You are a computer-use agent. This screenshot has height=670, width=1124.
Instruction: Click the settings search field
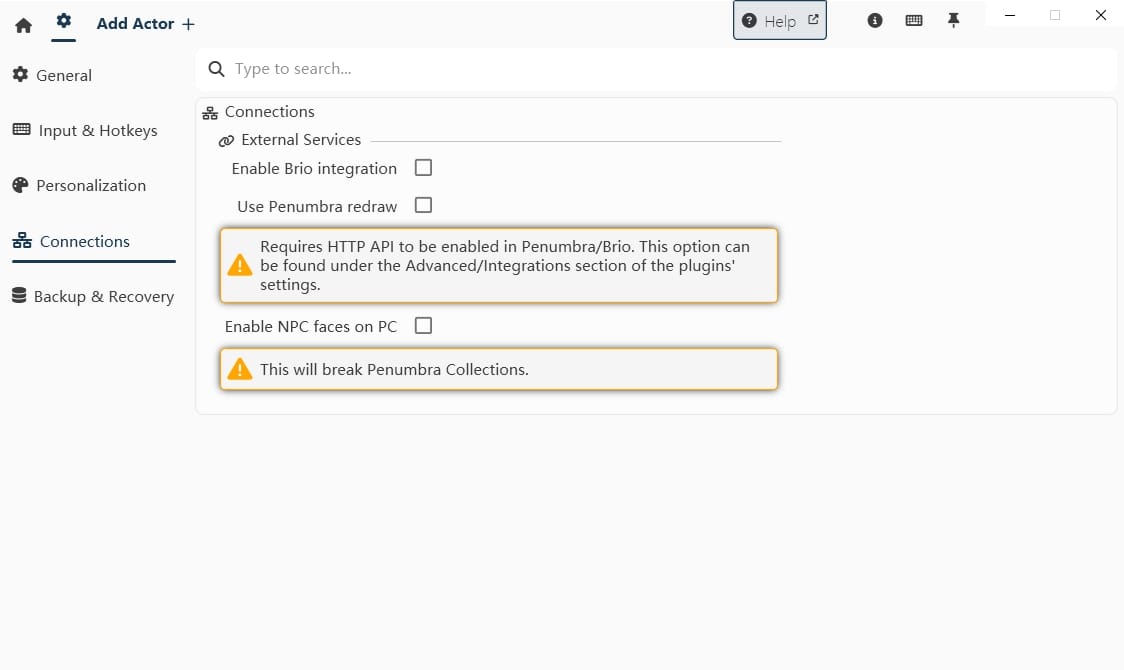point(670,69)
